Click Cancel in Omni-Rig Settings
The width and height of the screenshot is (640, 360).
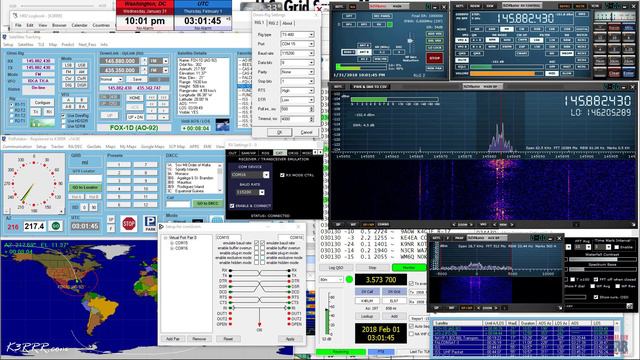[306, 132]
